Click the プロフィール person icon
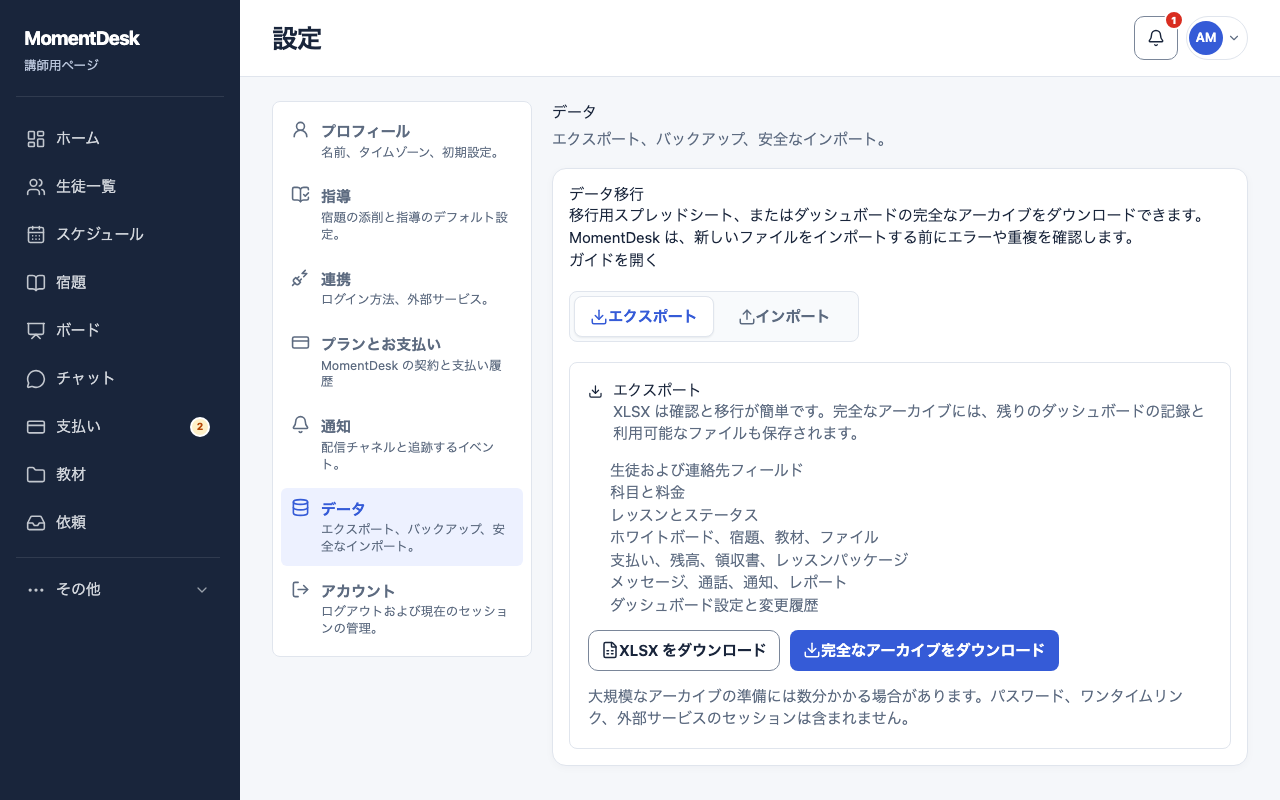1280x800 pixels. click(x=300, y=130)
